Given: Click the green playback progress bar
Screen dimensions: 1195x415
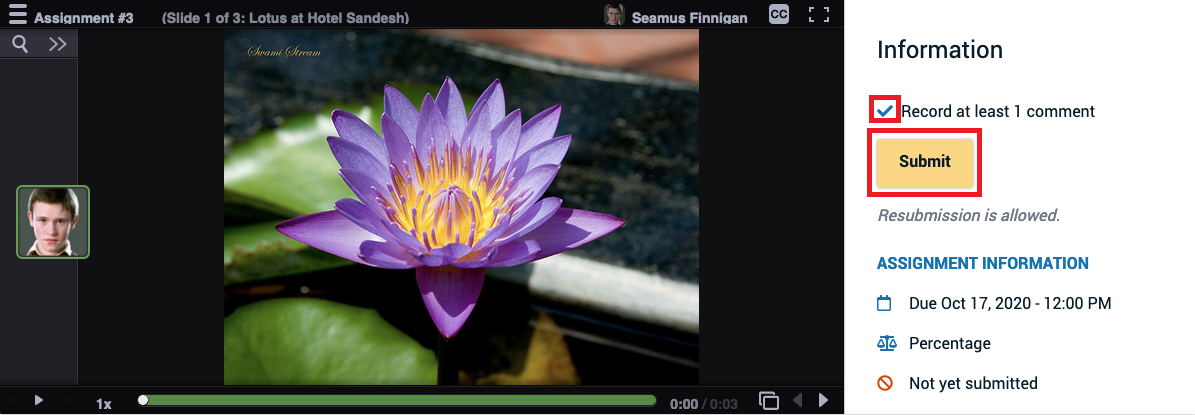Looking at the screenshot, I should coord(400,400).
